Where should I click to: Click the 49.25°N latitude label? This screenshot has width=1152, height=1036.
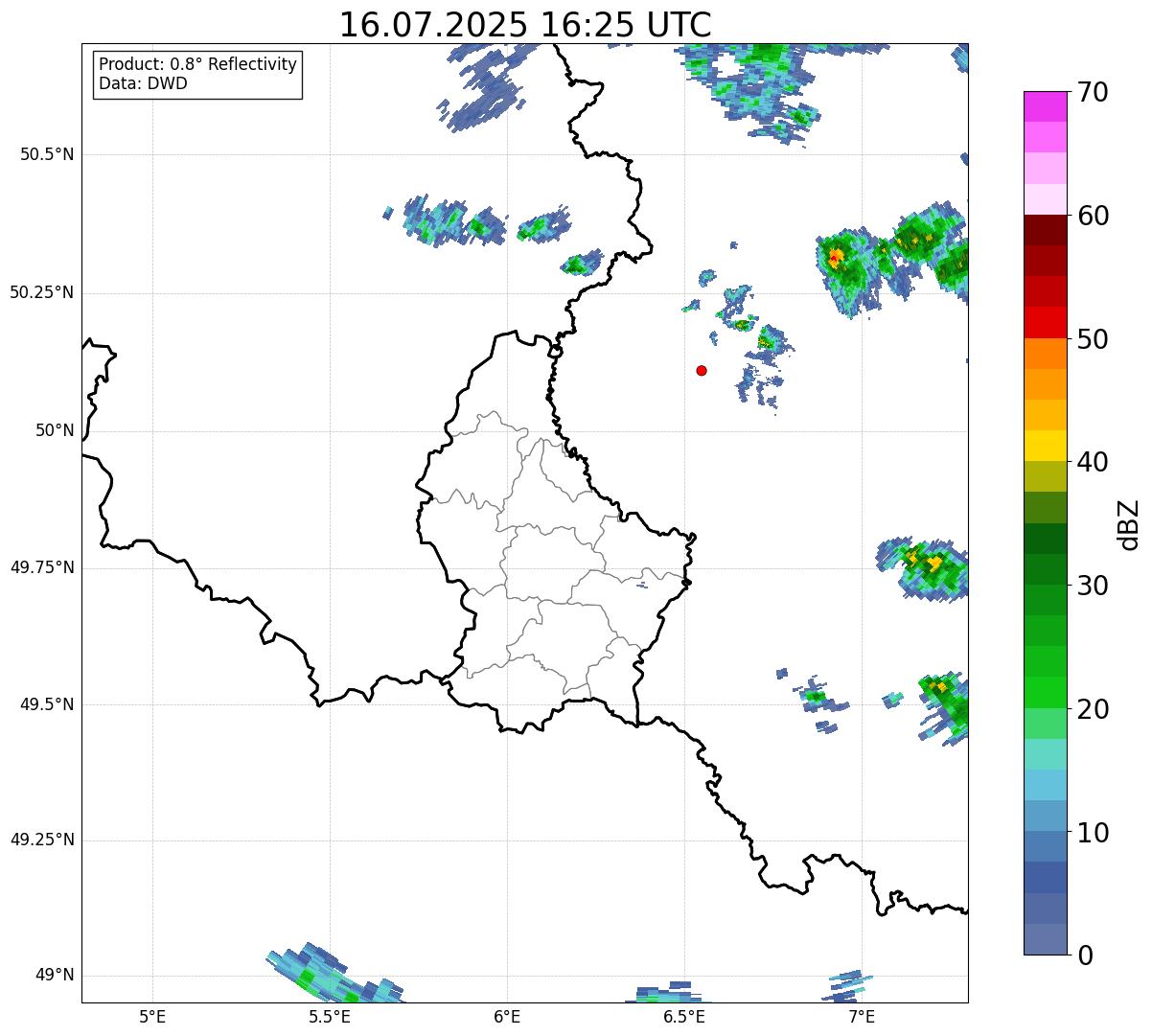42,840
